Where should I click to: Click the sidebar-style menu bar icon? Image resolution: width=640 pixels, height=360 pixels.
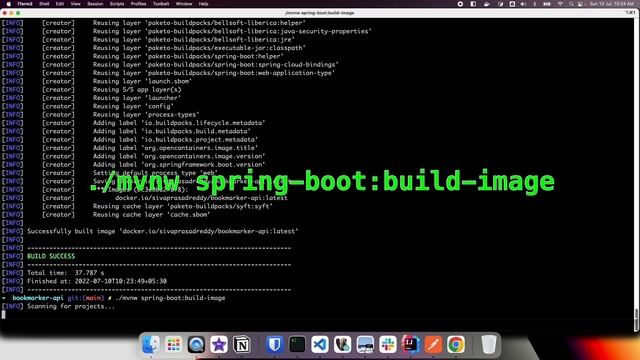473,4
